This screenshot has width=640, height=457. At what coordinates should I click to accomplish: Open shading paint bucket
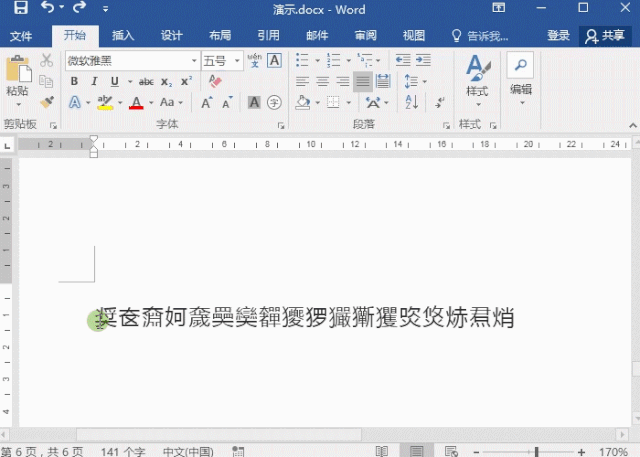coord(303,102)
